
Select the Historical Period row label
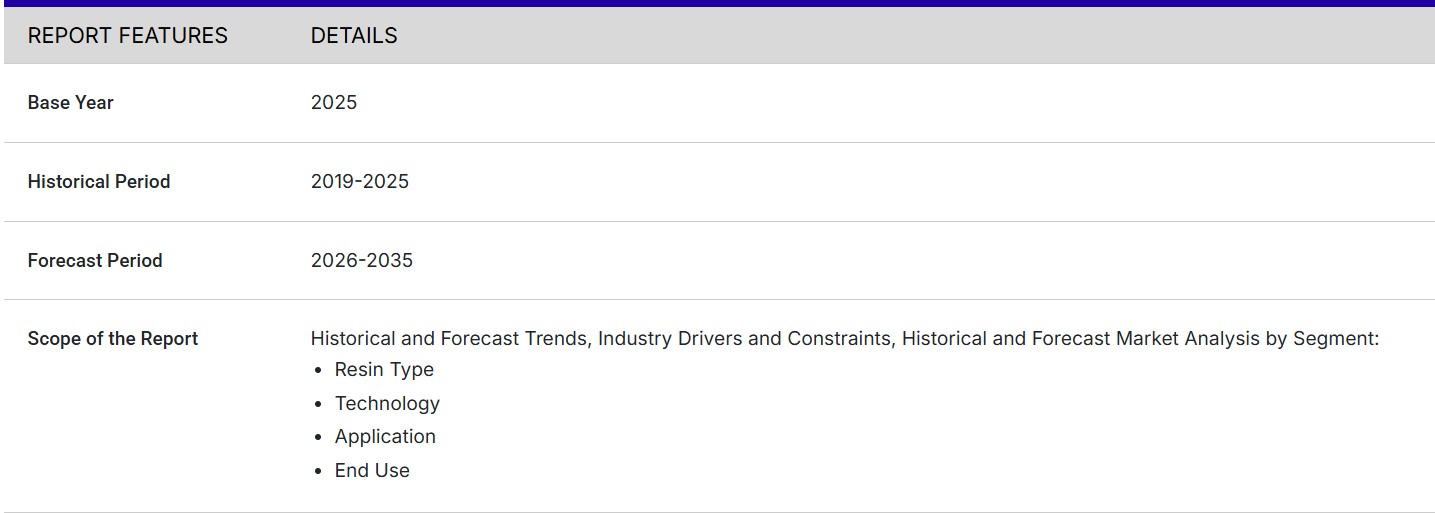99,182
